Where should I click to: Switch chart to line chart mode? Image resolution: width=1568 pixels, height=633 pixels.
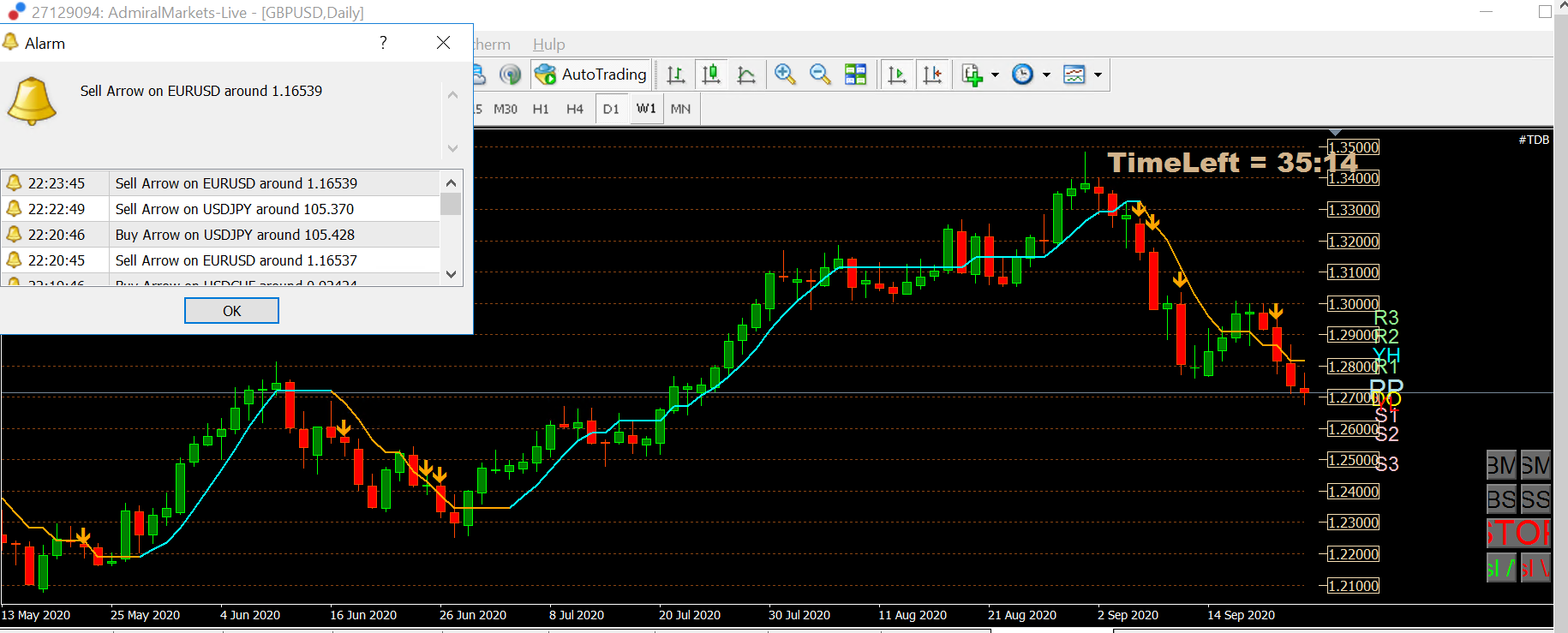point(746,75)
